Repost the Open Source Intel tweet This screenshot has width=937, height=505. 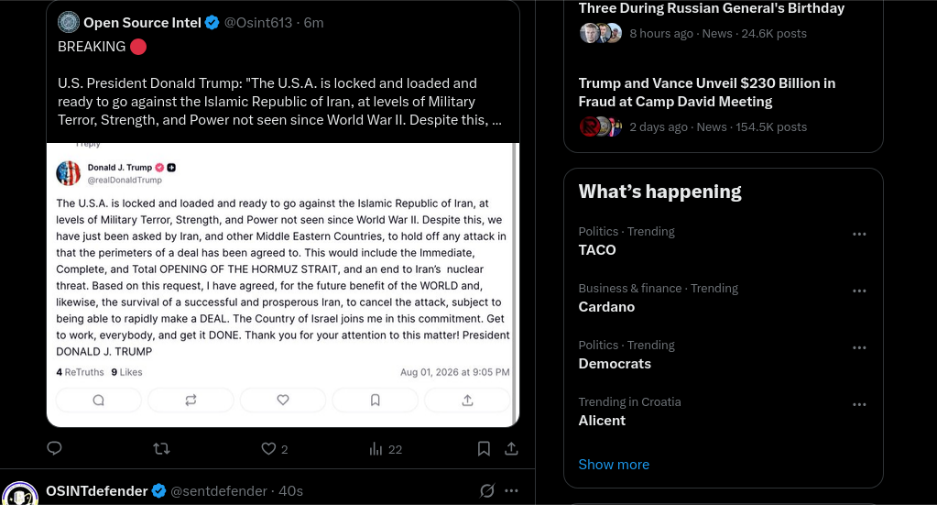click(x=161, y=448)
